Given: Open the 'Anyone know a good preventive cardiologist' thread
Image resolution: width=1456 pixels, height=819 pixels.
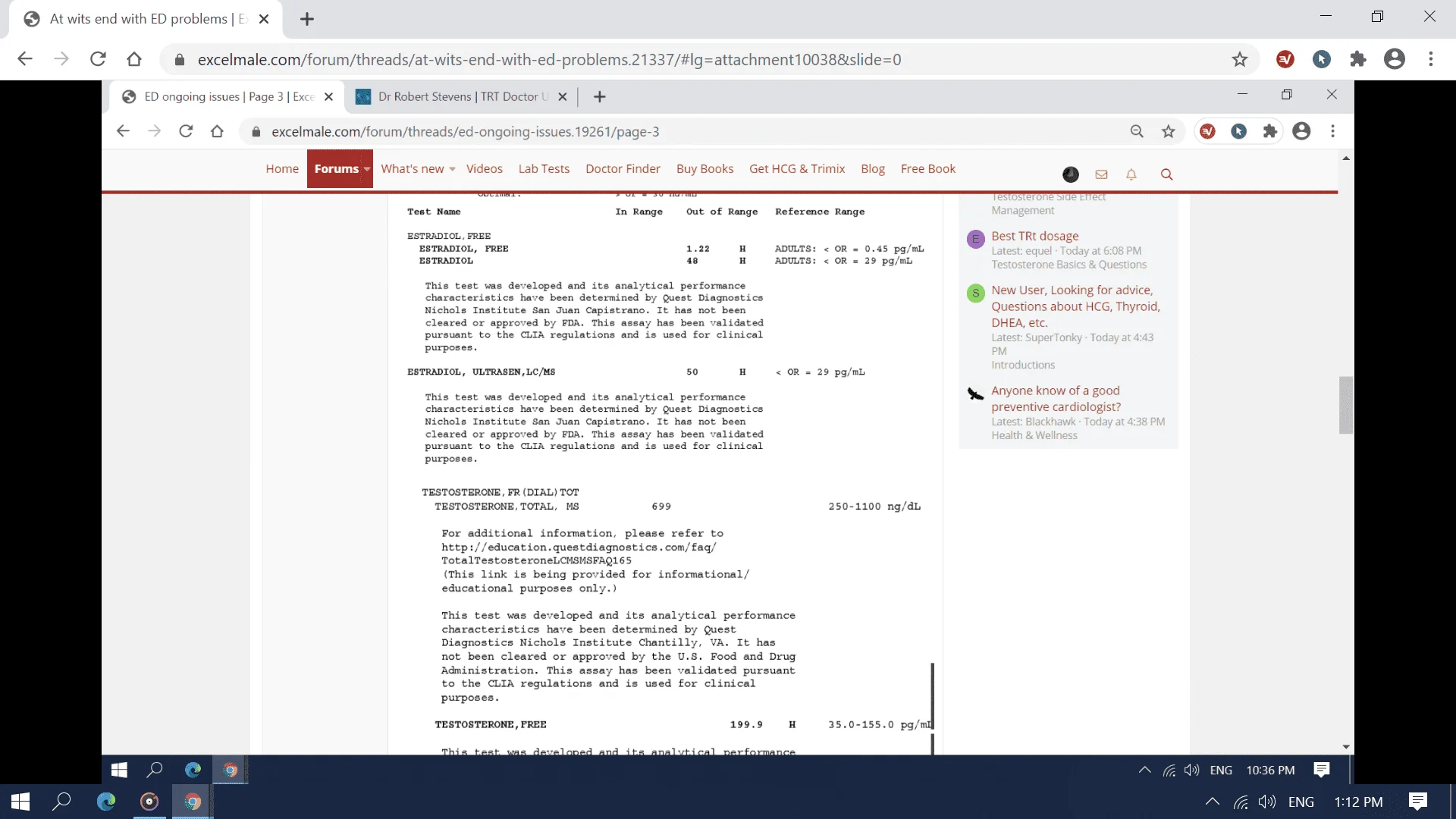Looking at the screenshot, I should [1055, 398].
